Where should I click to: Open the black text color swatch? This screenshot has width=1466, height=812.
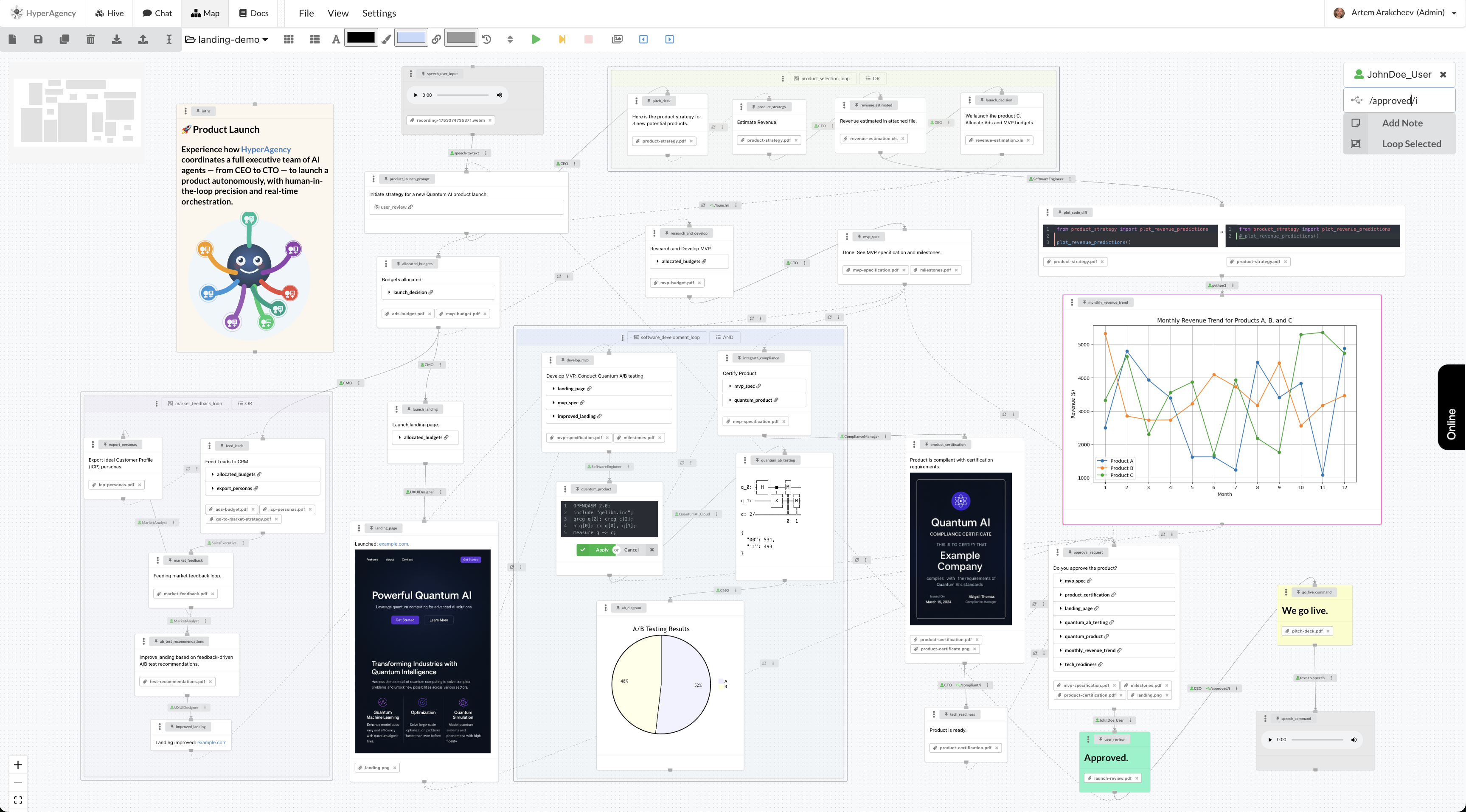[361, 38]
